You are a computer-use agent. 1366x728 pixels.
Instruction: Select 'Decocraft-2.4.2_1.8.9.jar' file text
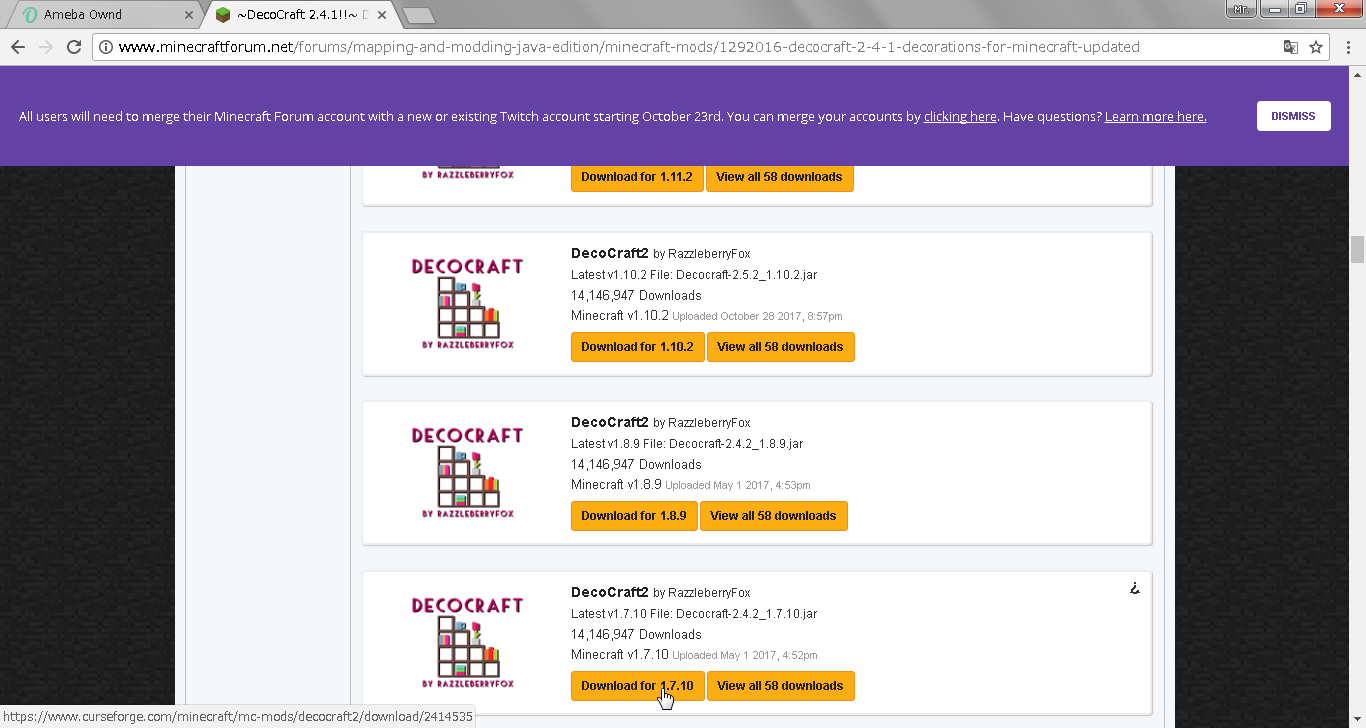(736, 444)
